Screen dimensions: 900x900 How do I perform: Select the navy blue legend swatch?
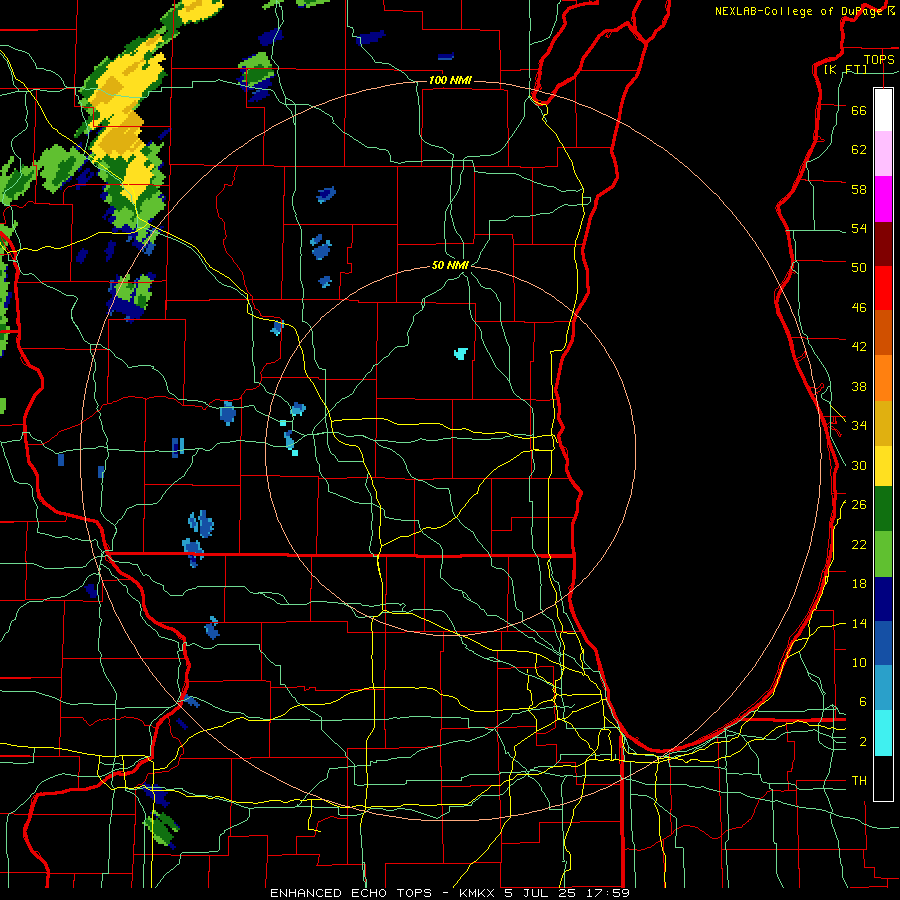coord(883,599)
